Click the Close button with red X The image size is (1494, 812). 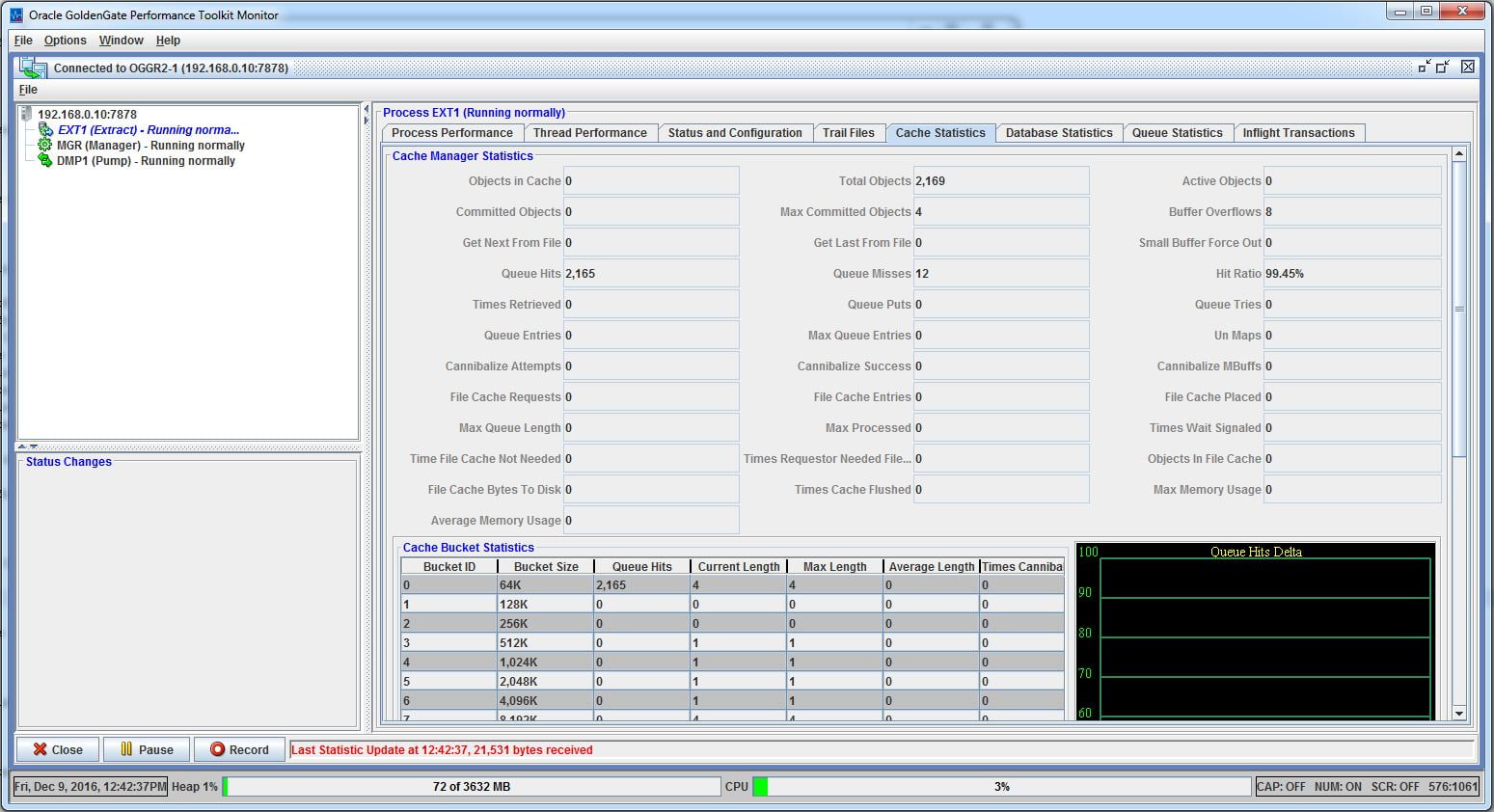(x=57, y=749)
